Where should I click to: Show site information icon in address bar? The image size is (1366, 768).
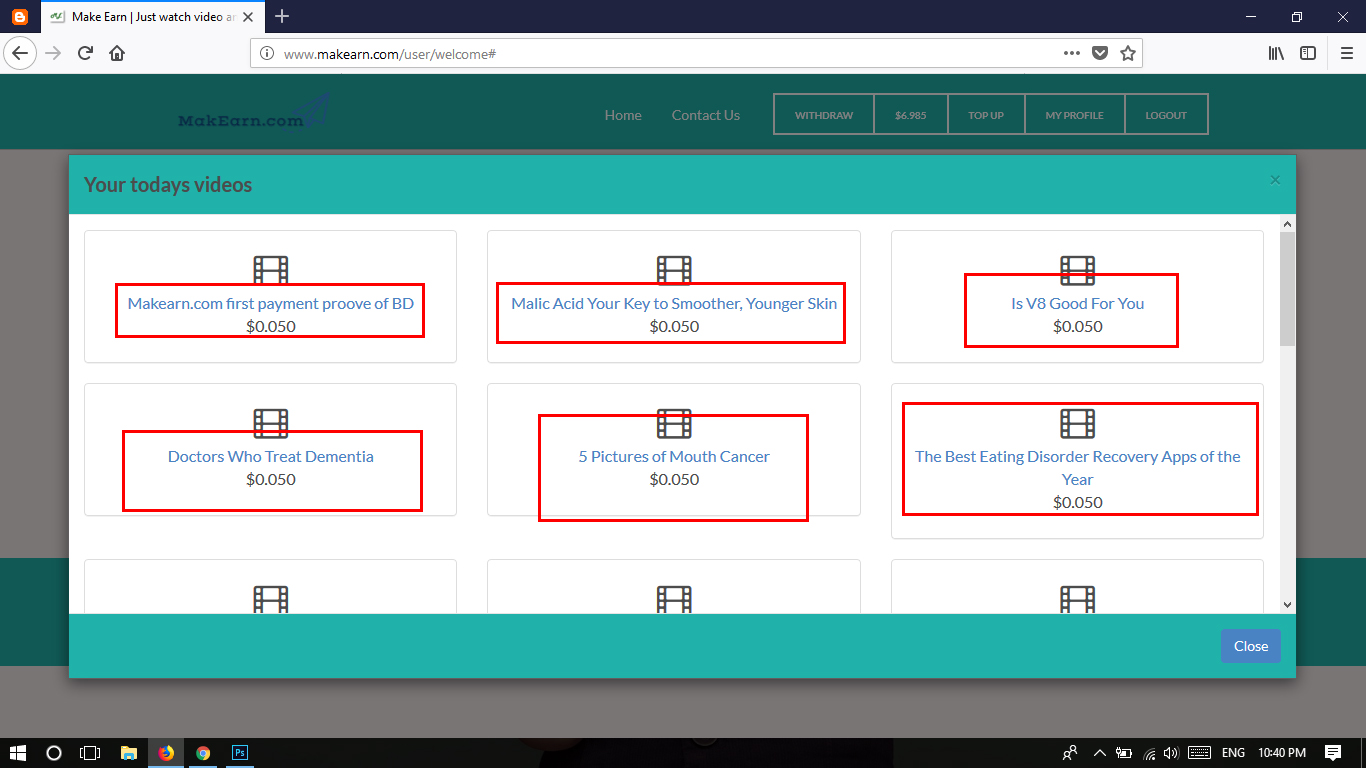267,54
